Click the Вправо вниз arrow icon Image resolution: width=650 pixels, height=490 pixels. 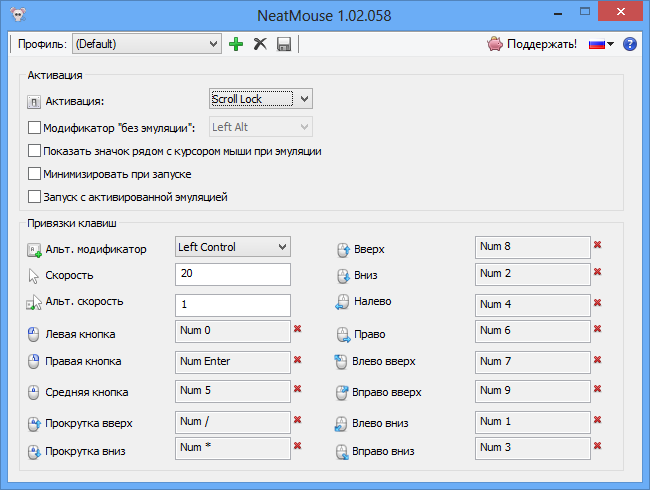342,452
